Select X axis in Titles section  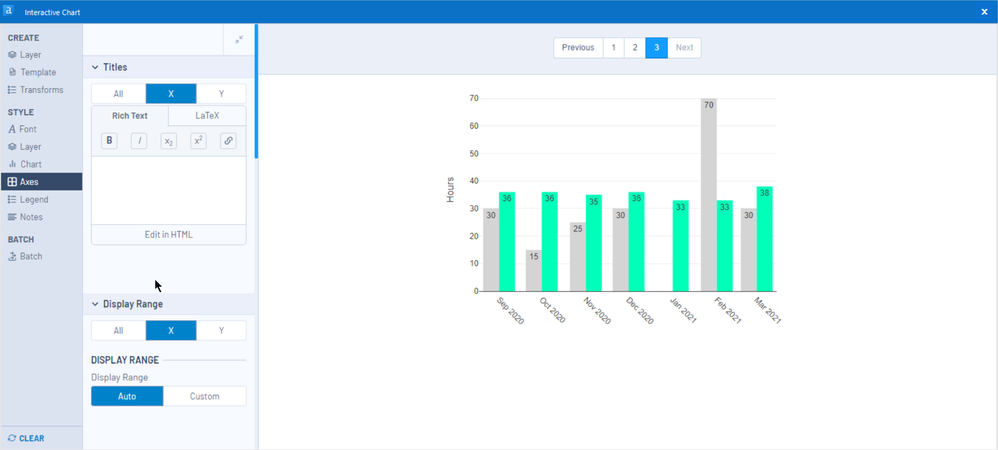click(x=171, y=94)
